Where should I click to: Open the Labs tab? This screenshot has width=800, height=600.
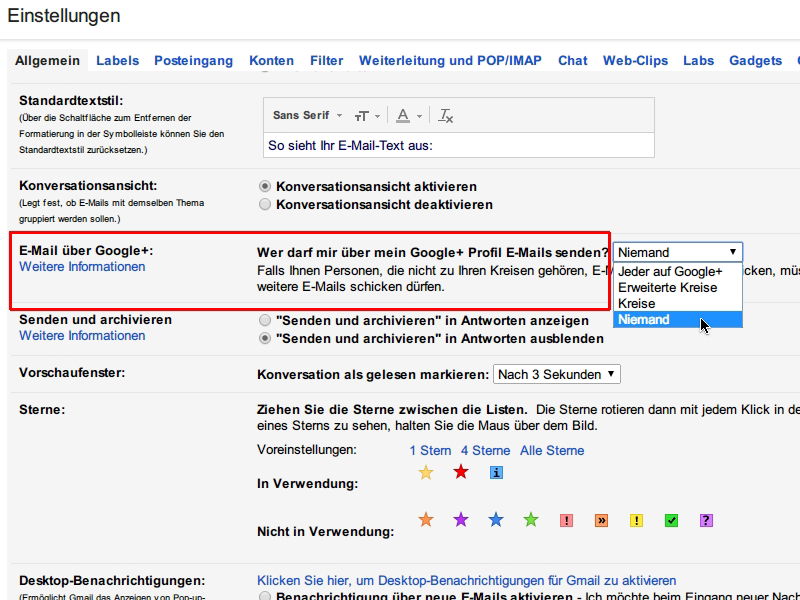(698, 60)
